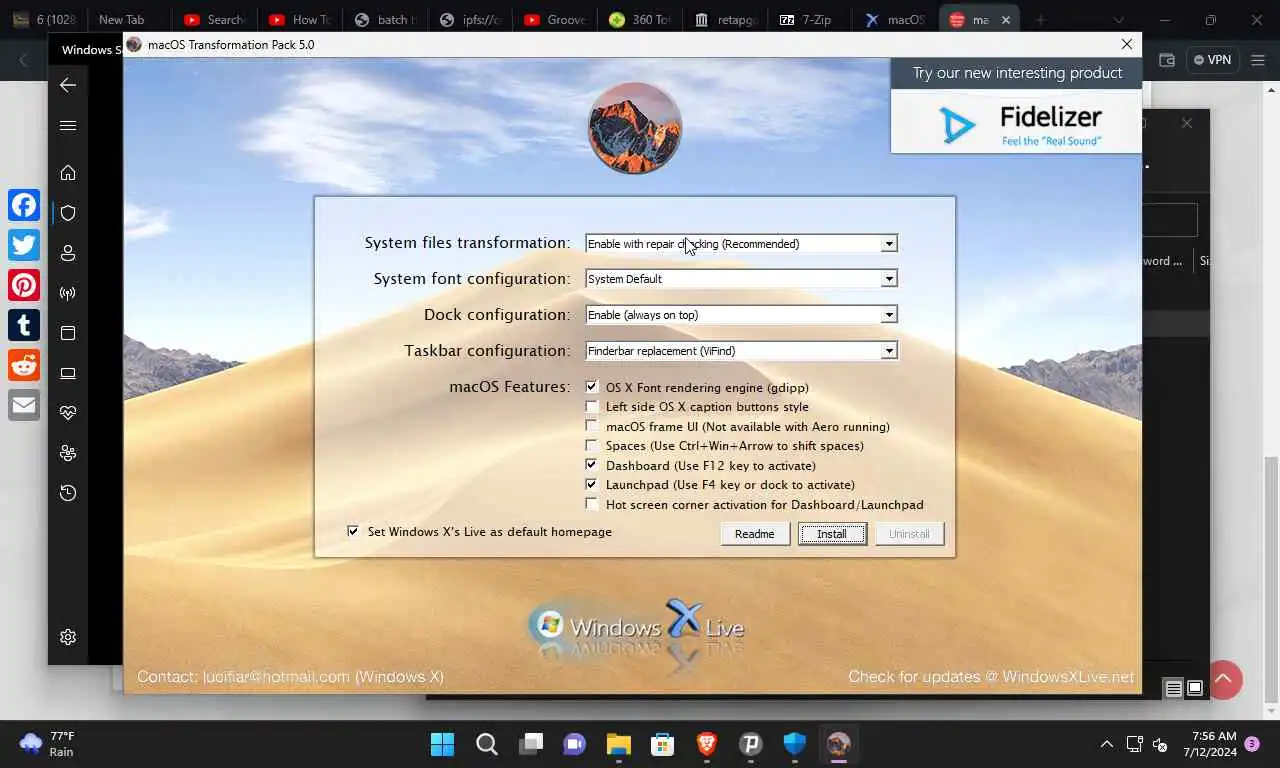Viewport: 1280px width, 768px height.
Task: Switch to retapga browser tab
Action: 725,20
